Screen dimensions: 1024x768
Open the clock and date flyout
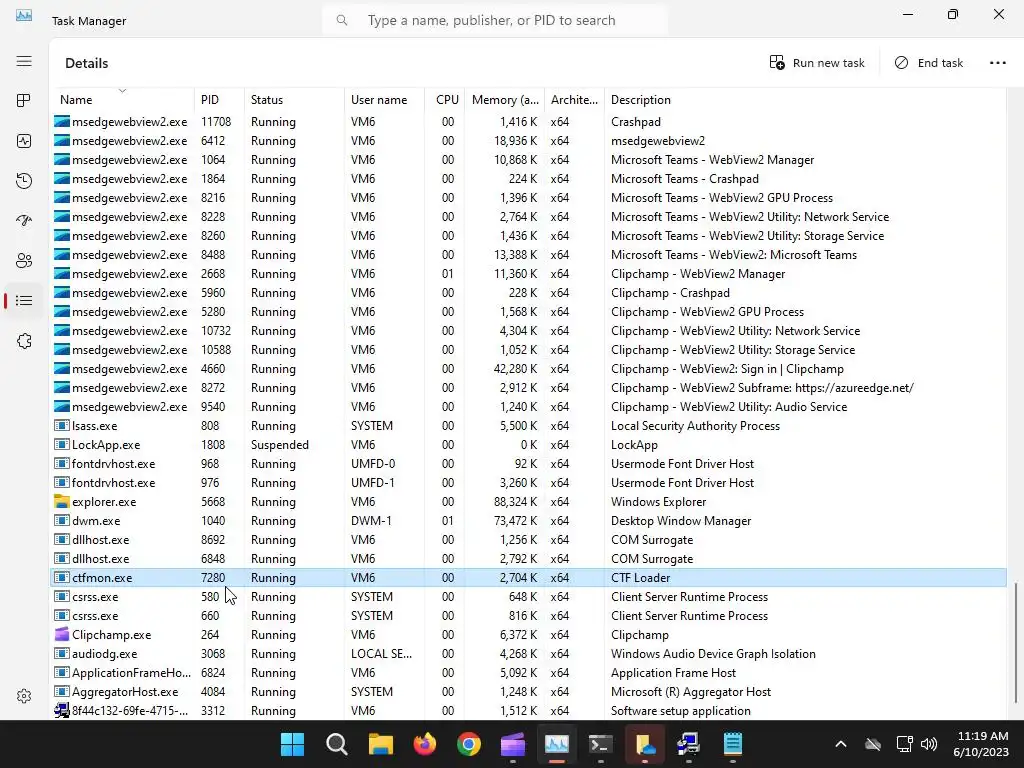[x=981, y=744]
